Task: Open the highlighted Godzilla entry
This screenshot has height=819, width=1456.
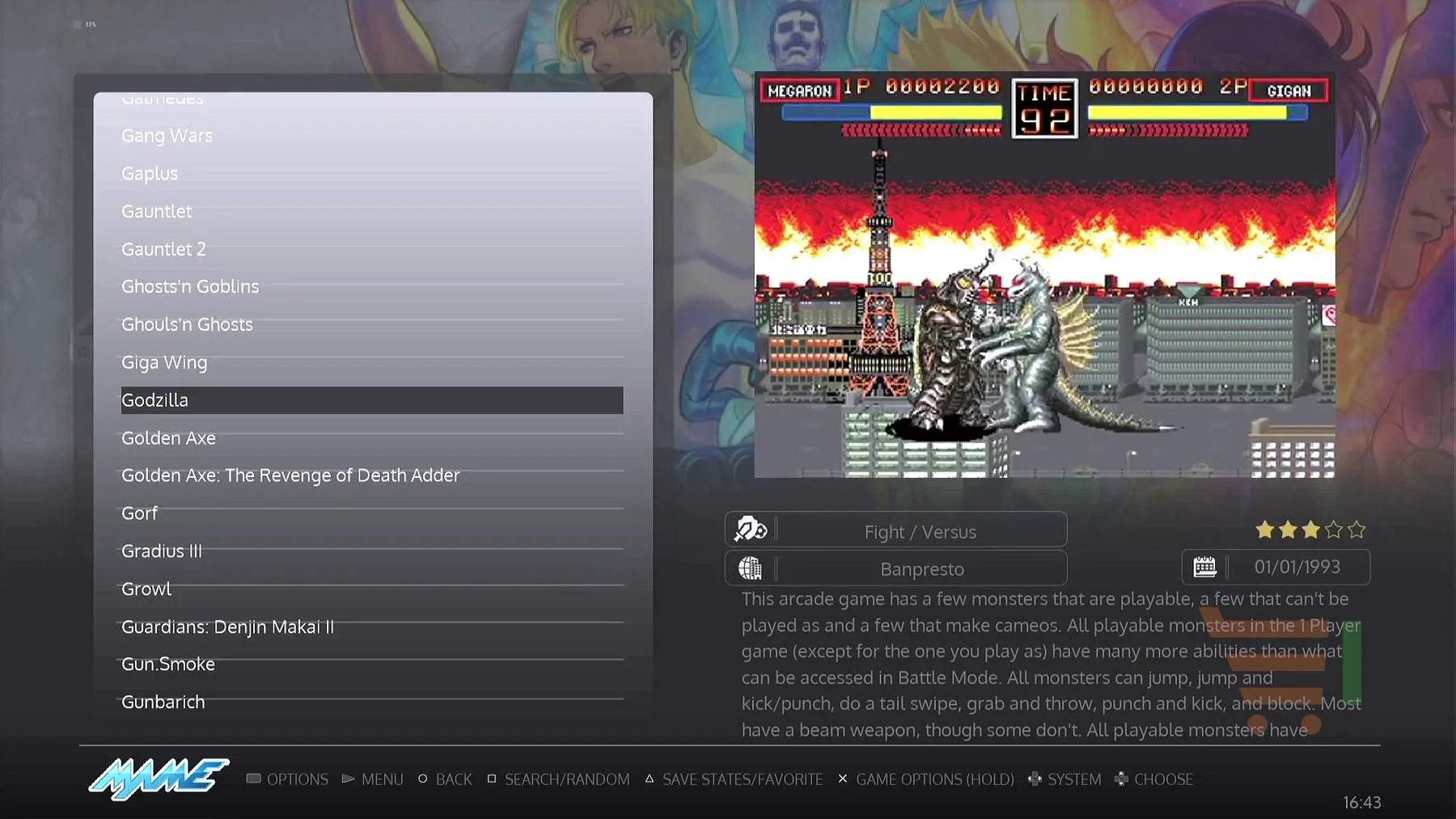Action: click(x=372, y=400)
